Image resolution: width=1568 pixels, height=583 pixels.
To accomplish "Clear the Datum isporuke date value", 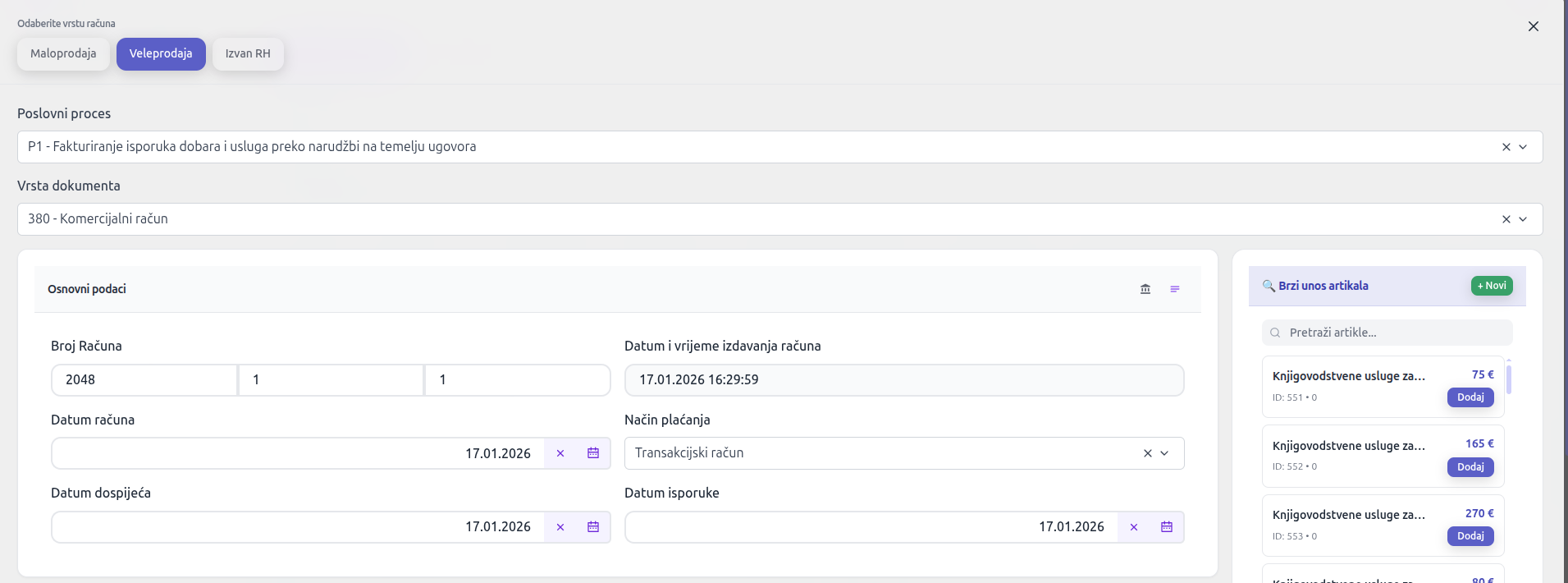I will point(1134,527).
